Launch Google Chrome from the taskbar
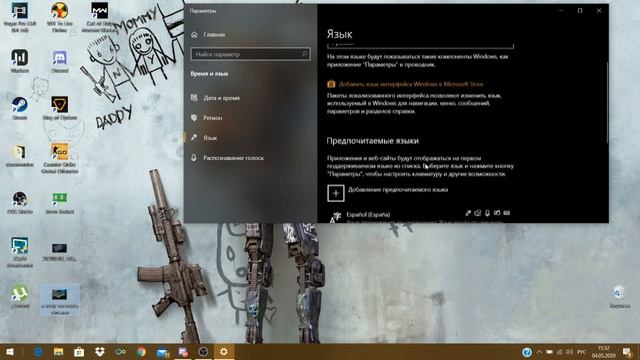 click(141, 352)
